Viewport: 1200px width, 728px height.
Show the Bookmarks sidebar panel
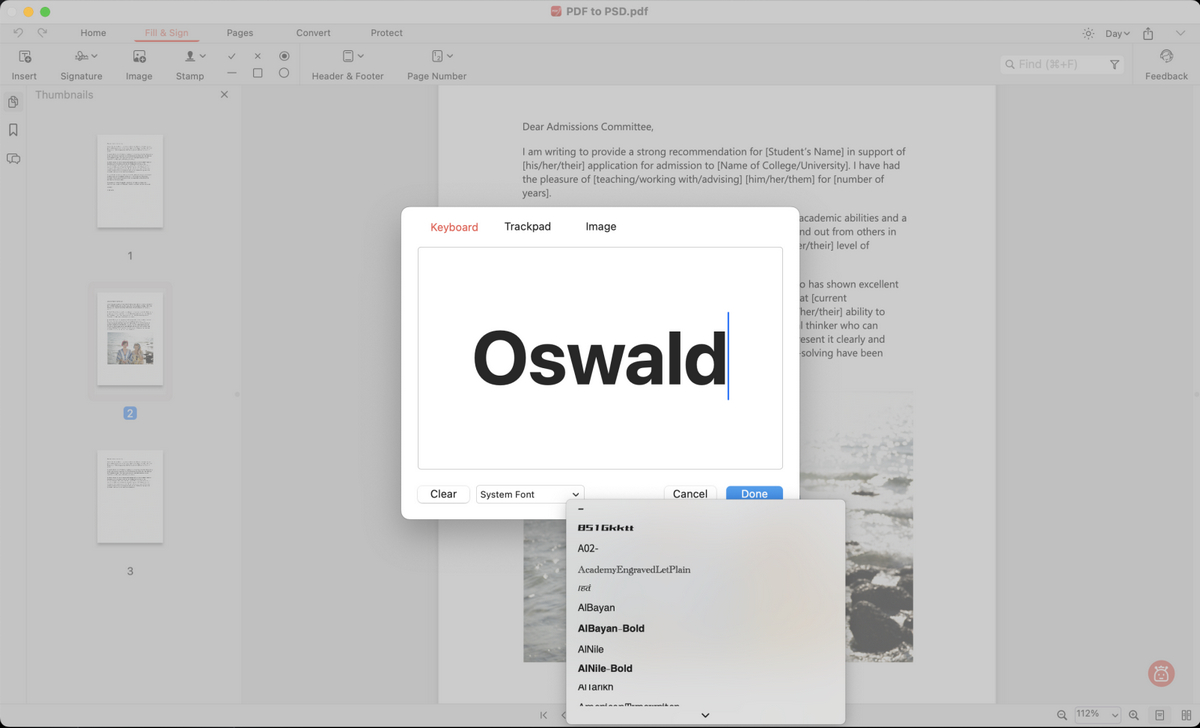(x=13, y=130)
